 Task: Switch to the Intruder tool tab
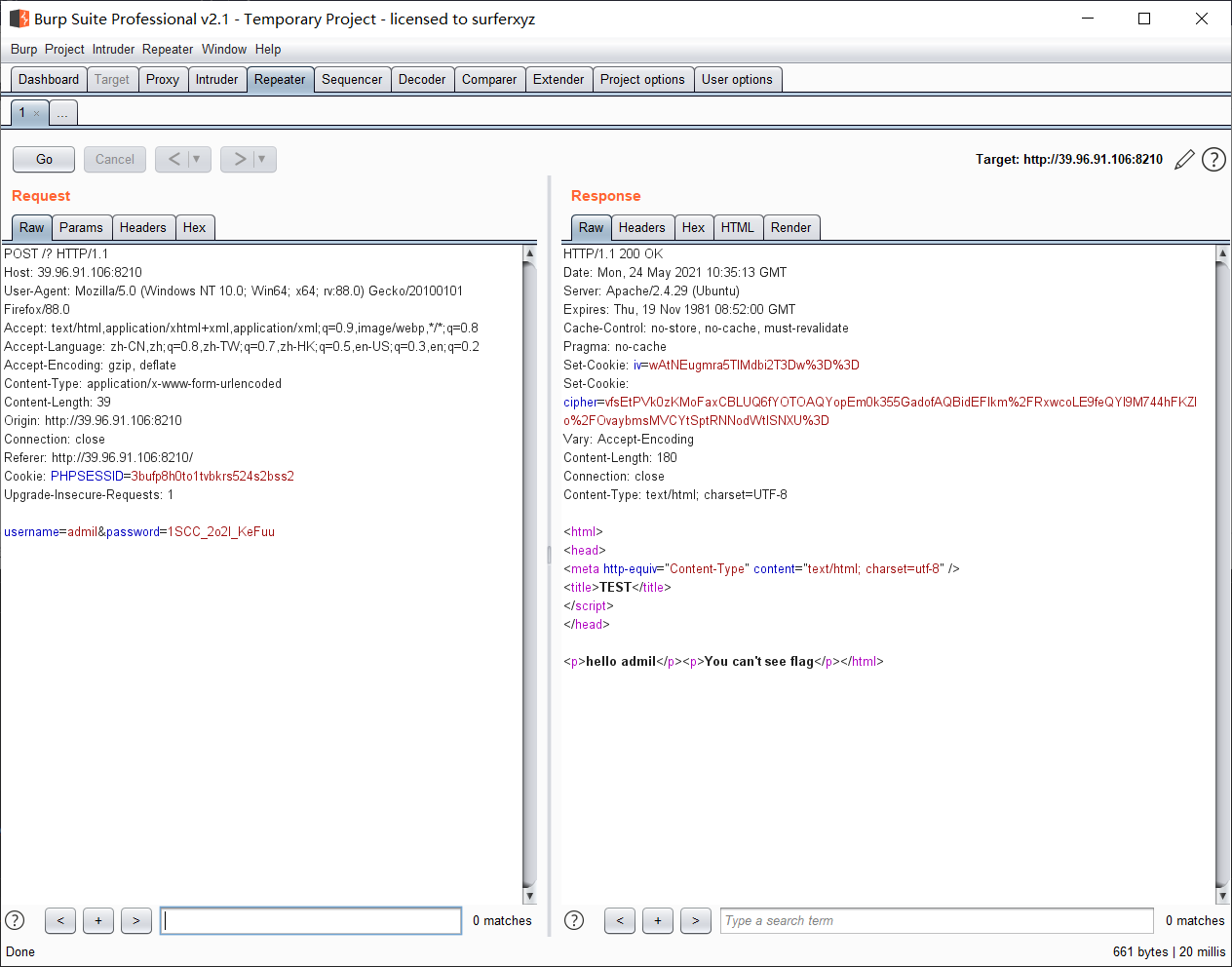point(216,80)
